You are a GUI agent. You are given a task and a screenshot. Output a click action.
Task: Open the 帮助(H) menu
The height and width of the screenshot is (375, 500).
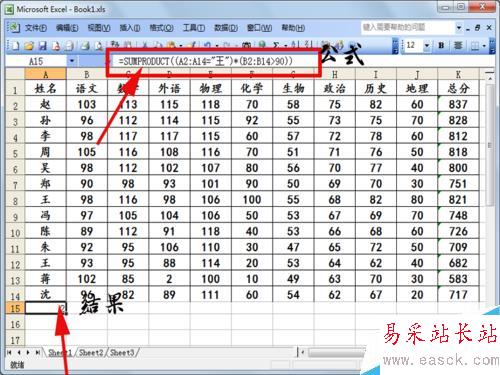[293, 28]
